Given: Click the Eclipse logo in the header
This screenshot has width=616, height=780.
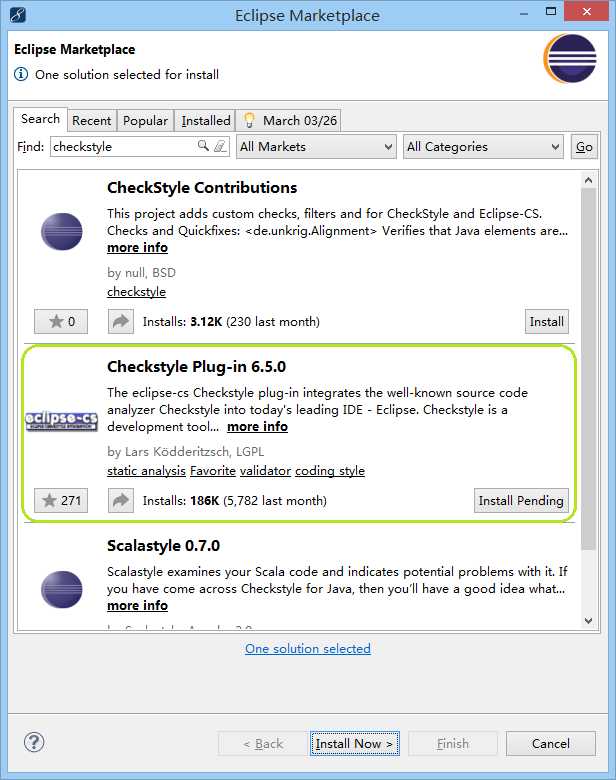Looking at the screenshot, I should tap(570, 59).
